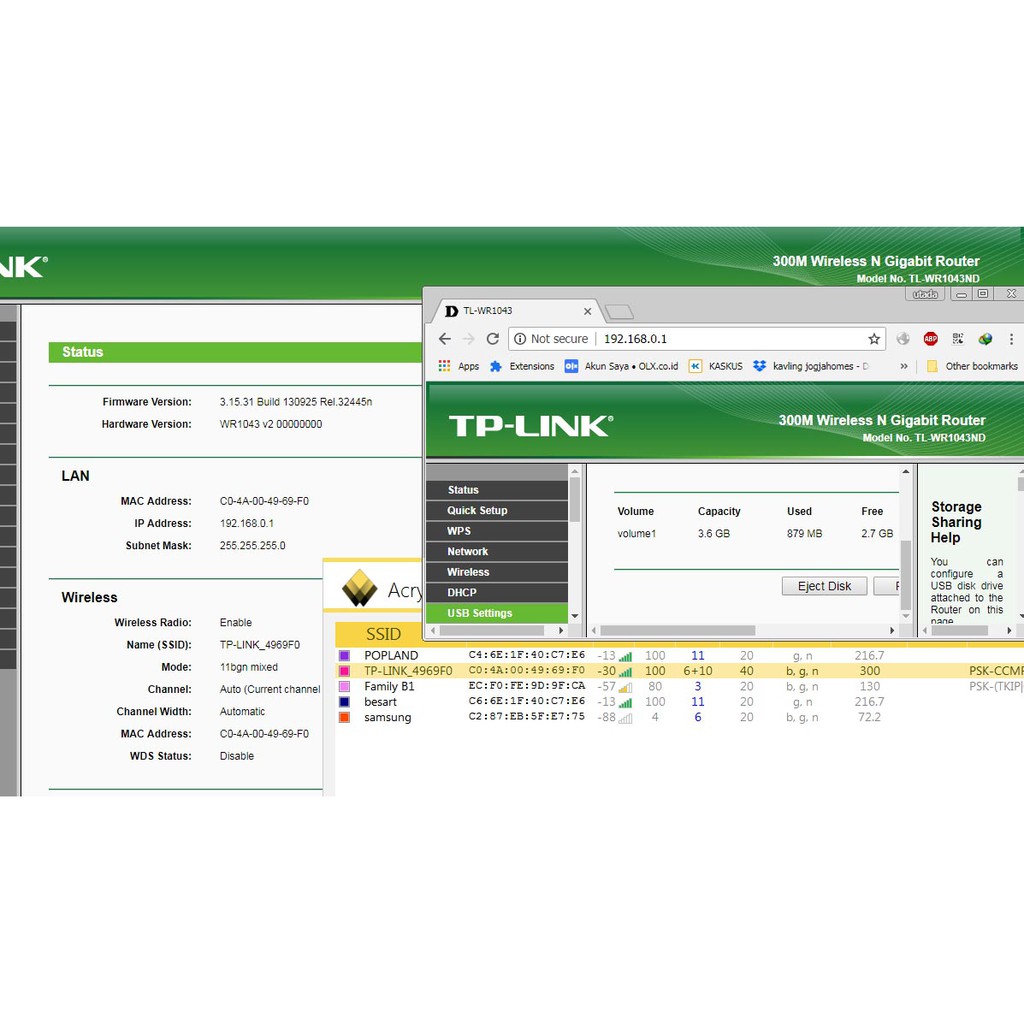
Task: Open DHCP in the router menu
Action: [x=497, y=593]
